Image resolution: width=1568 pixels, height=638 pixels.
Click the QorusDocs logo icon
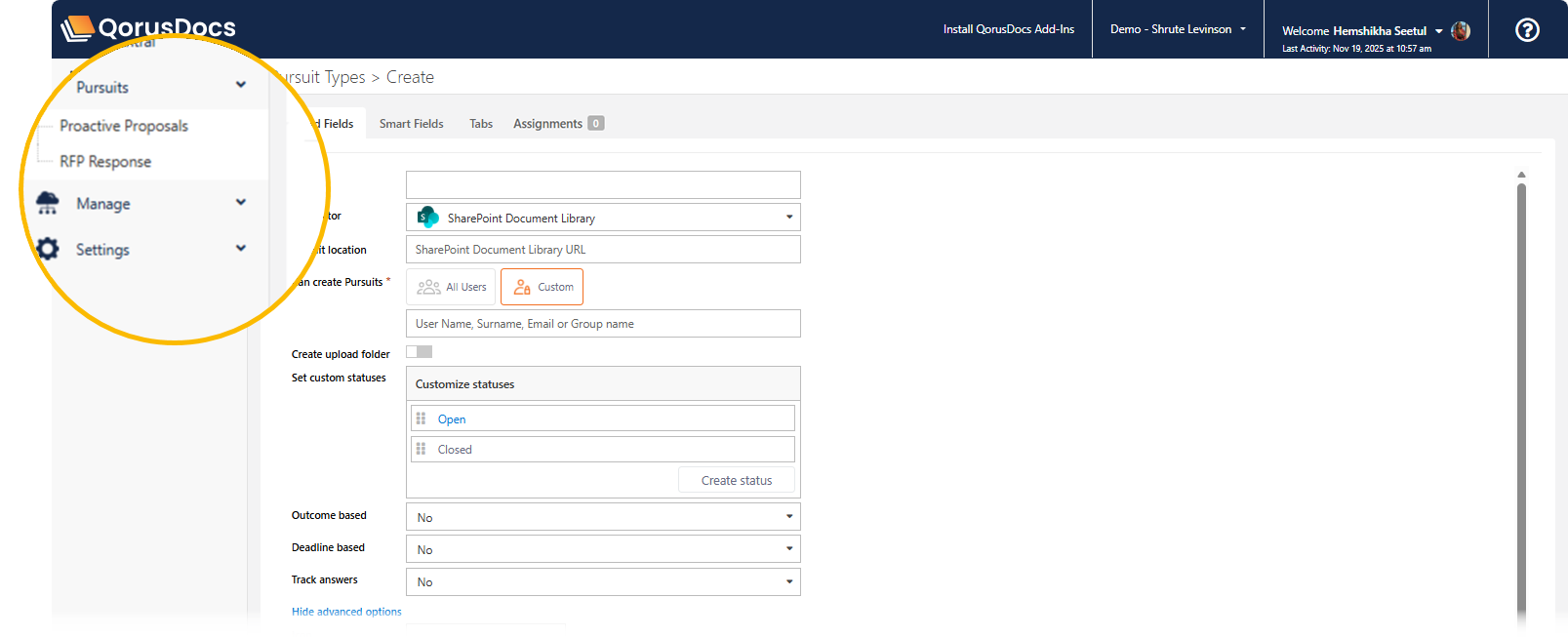[x=77, y=29]
